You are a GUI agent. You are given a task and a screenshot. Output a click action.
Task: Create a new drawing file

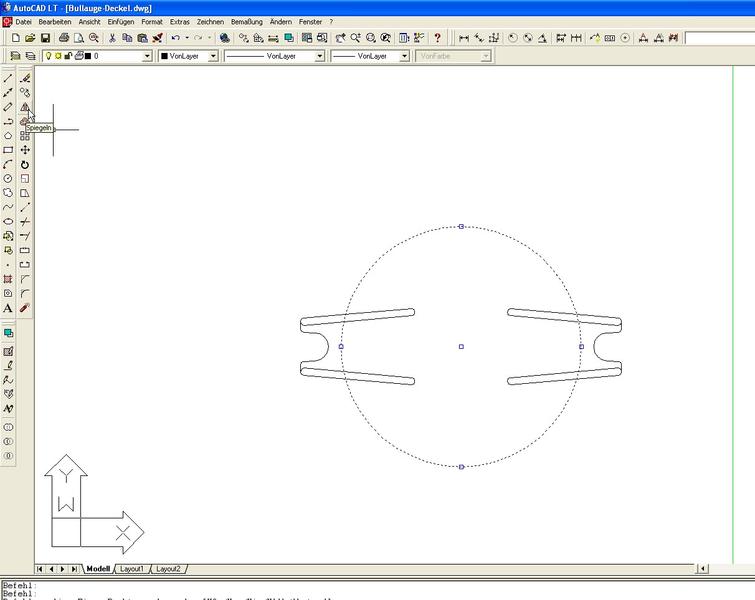15,38
